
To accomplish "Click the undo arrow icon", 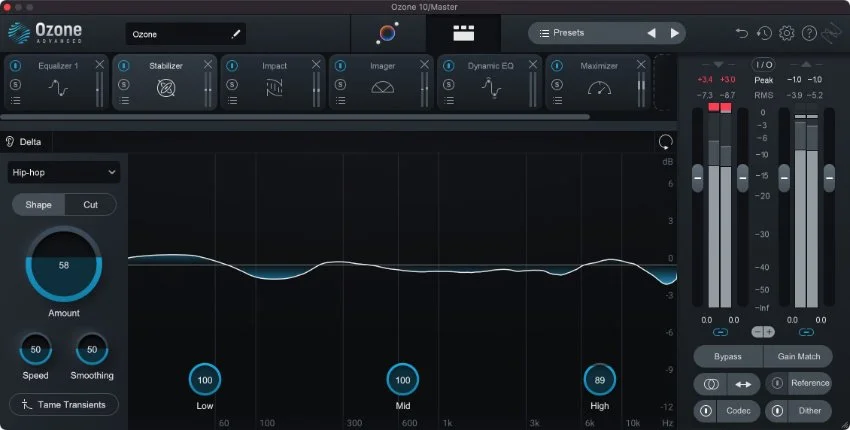I will coord(741,33).
